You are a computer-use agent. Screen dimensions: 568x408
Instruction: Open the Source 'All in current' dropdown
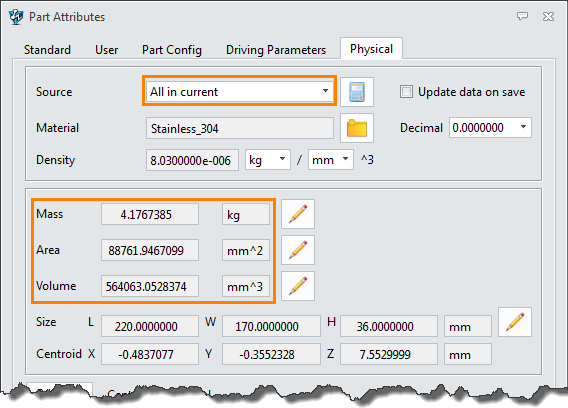click(x=239, y=91)
